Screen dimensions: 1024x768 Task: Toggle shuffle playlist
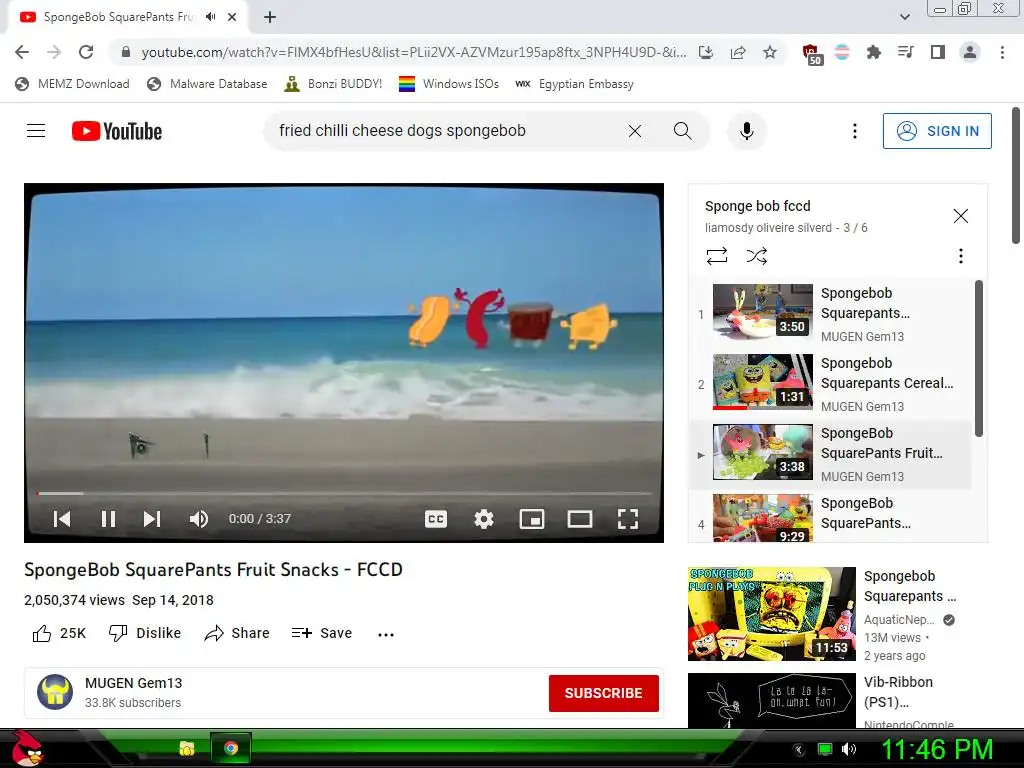pos(756,255)
